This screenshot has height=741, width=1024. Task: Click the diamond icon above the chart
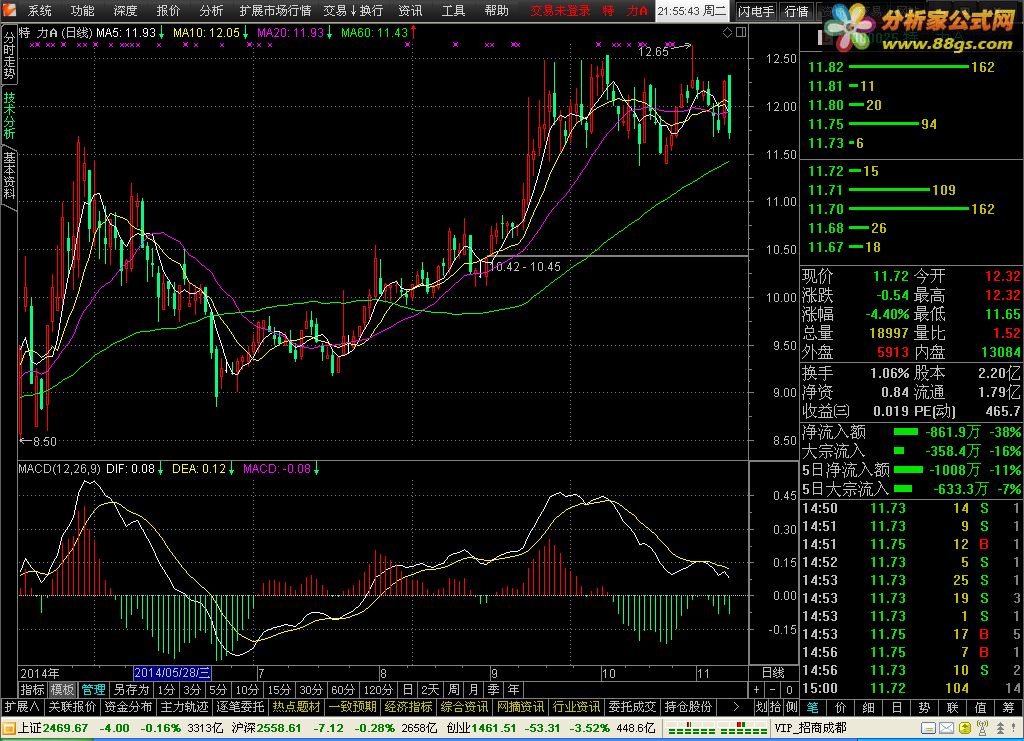[x=728, y=32]
